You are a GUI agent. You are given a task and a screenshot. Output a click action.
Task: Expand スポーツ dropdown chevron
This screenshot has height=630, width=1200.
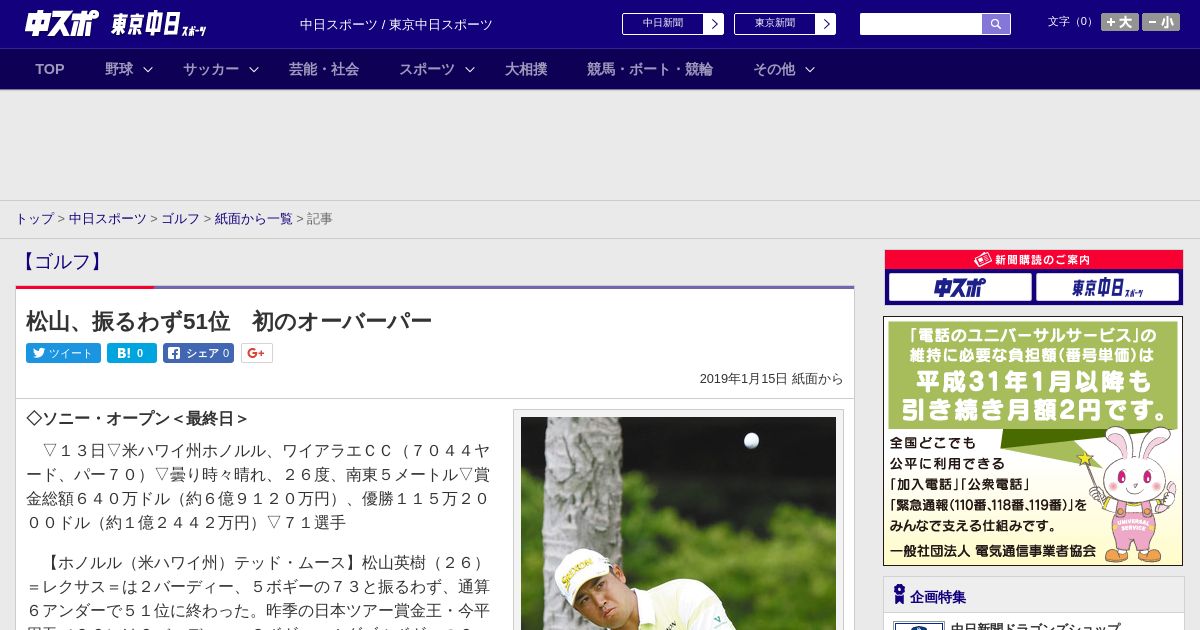470,69
